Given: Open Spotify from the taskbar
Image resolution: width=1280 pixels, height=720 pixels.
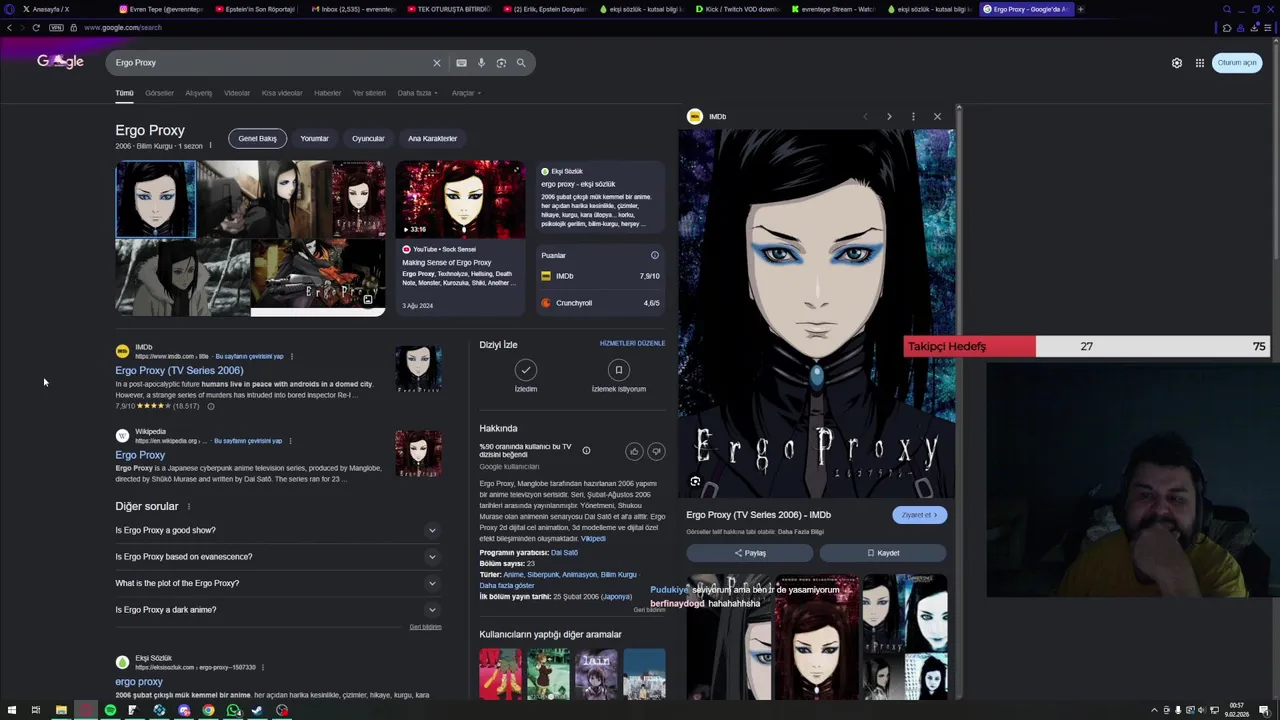Looking at the screenshot, I should click(x=110, y=711).
